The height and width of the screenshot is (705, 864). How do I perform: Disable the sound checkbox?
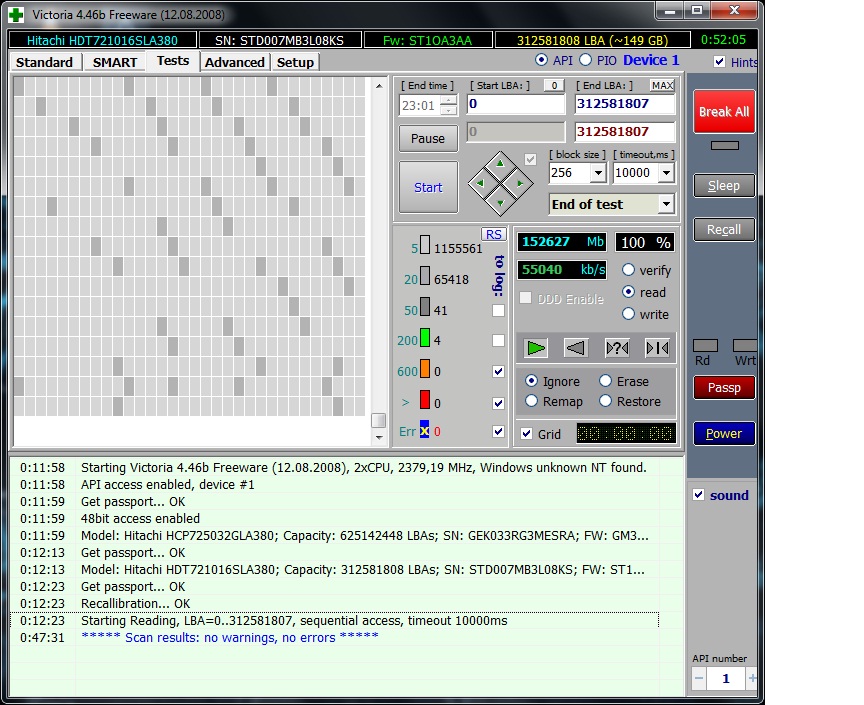[x=699, y=495]
